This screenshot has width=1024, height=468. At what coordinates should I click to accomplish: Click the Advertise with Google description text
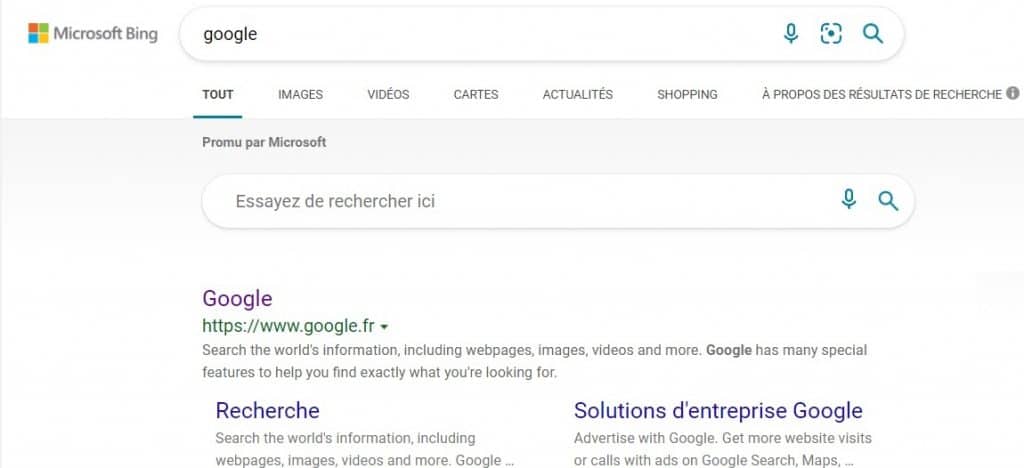click(x=722, y=449)
